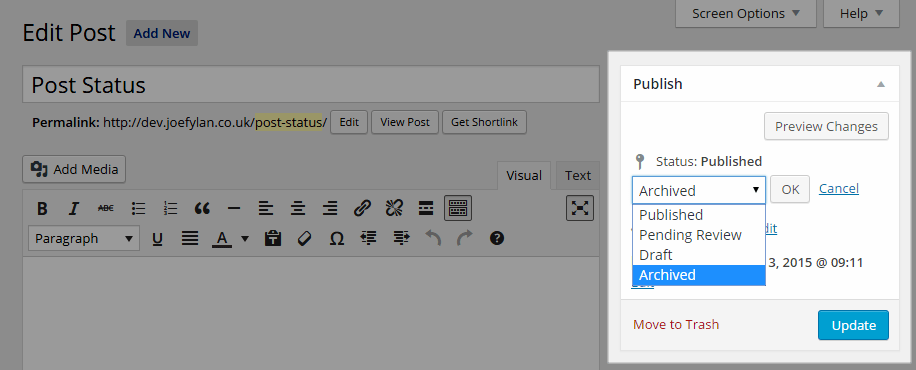The image size is (916, 370).
Task: Toggle bold formatting in editor toolbar
Action: (42, 208)
